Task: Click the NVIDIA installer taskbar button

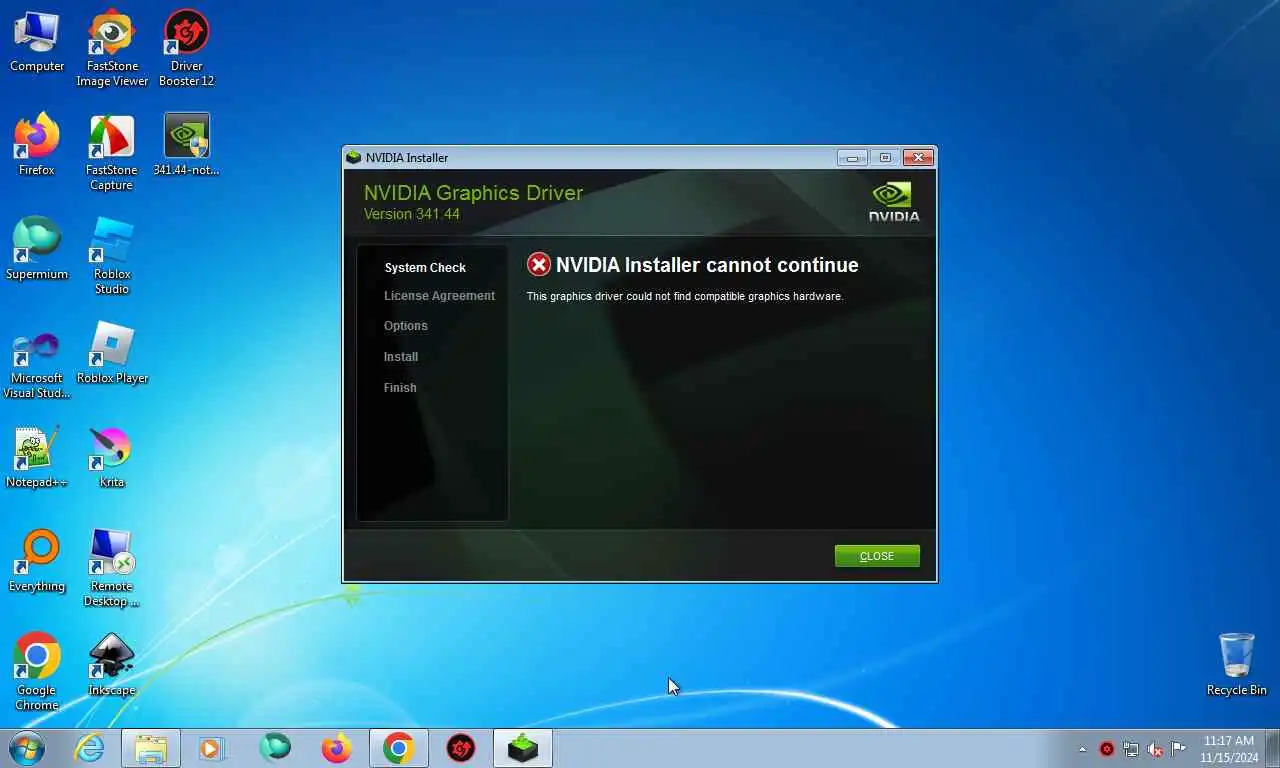Action: pyautogui.click(x=523, y=748)
